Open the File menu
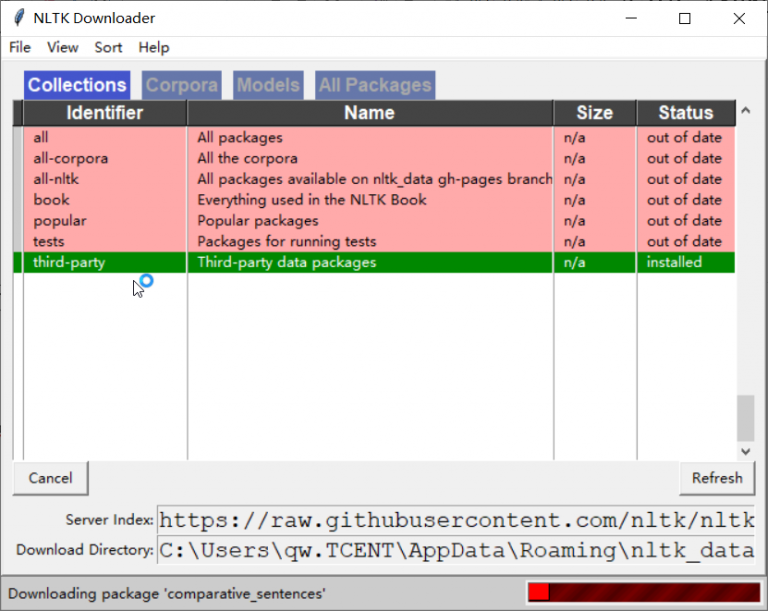This screenshot has width=768, height=611. click(20, 47)
